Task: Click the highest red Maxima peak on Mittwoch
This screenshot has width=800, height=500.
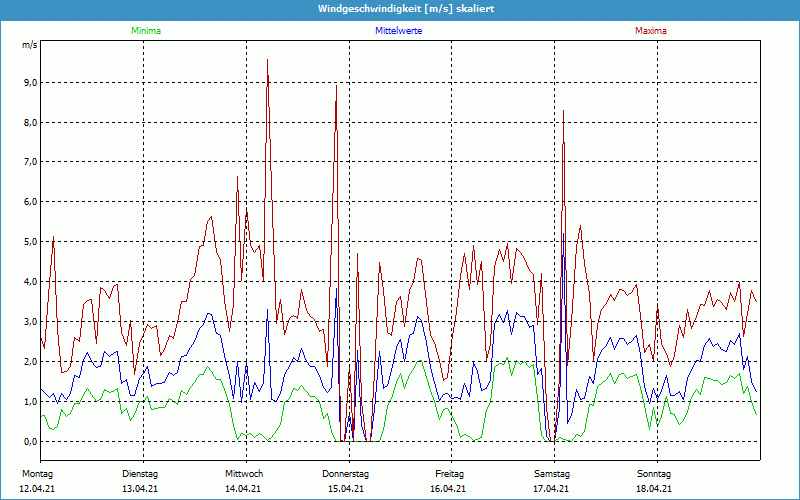Action: [267, 60]
